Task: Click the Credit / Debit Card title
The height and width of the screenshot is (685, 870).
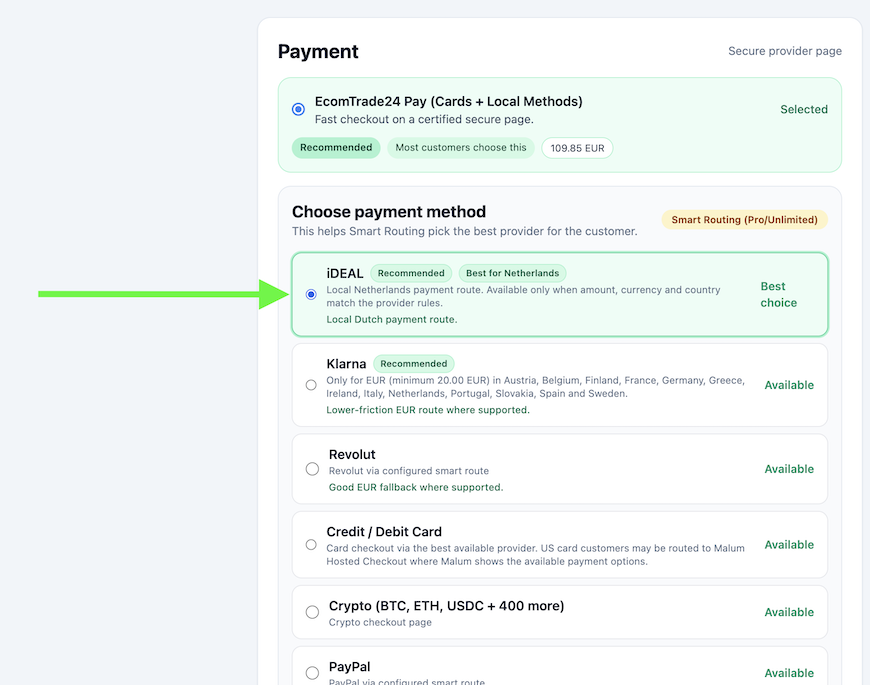Action: [384, 531]
